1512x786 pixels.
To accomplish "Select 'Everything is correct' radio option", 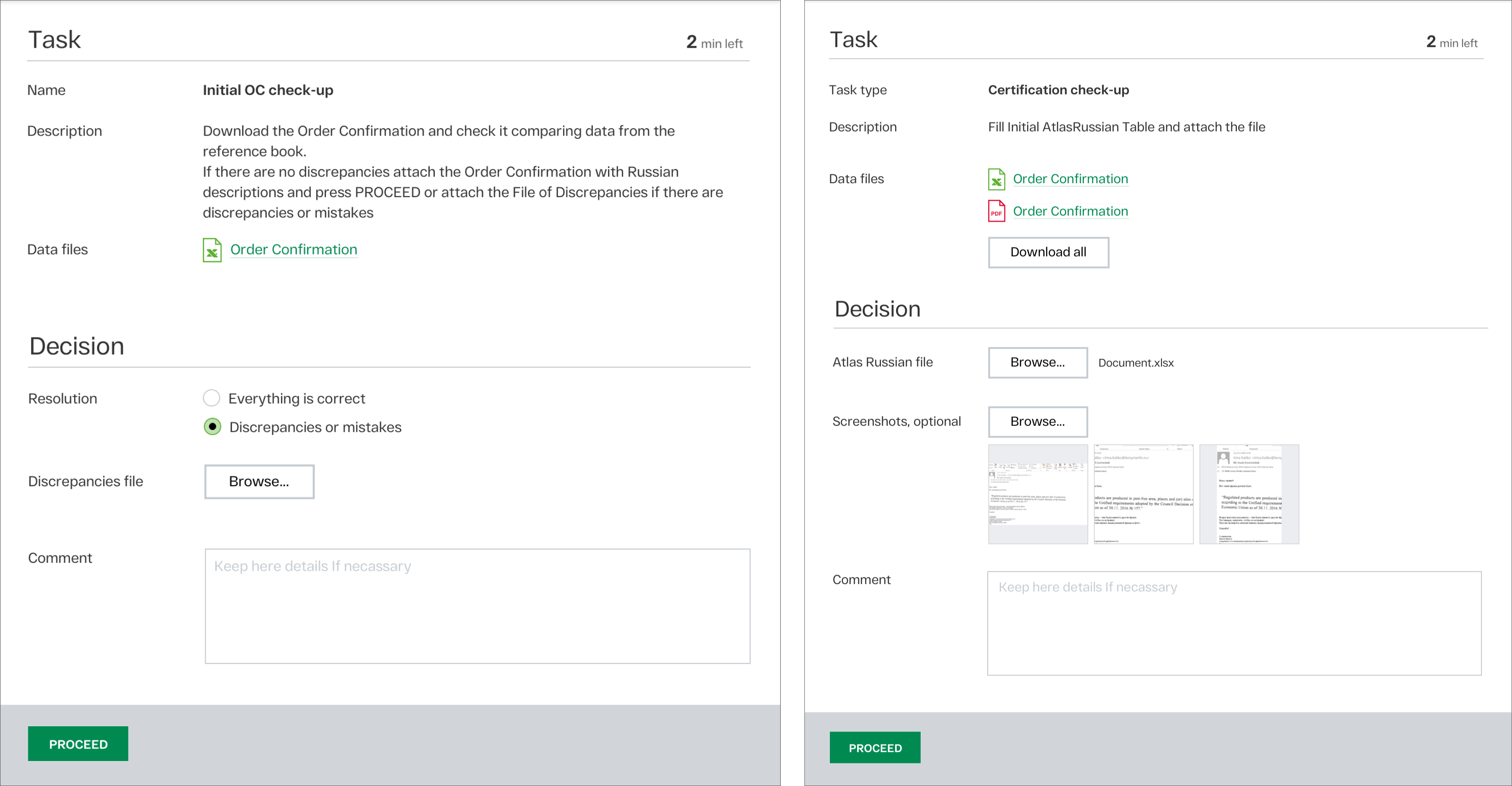I will [x=211, y=398].
